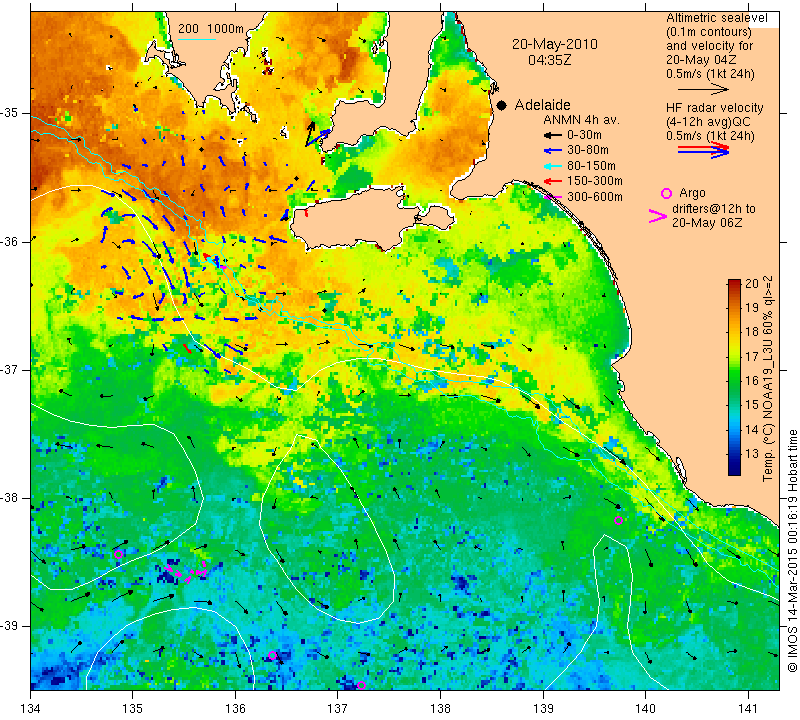Click the dark blue bottom end of colorbar
Screen dimensions: 800x720
(734, 471)
